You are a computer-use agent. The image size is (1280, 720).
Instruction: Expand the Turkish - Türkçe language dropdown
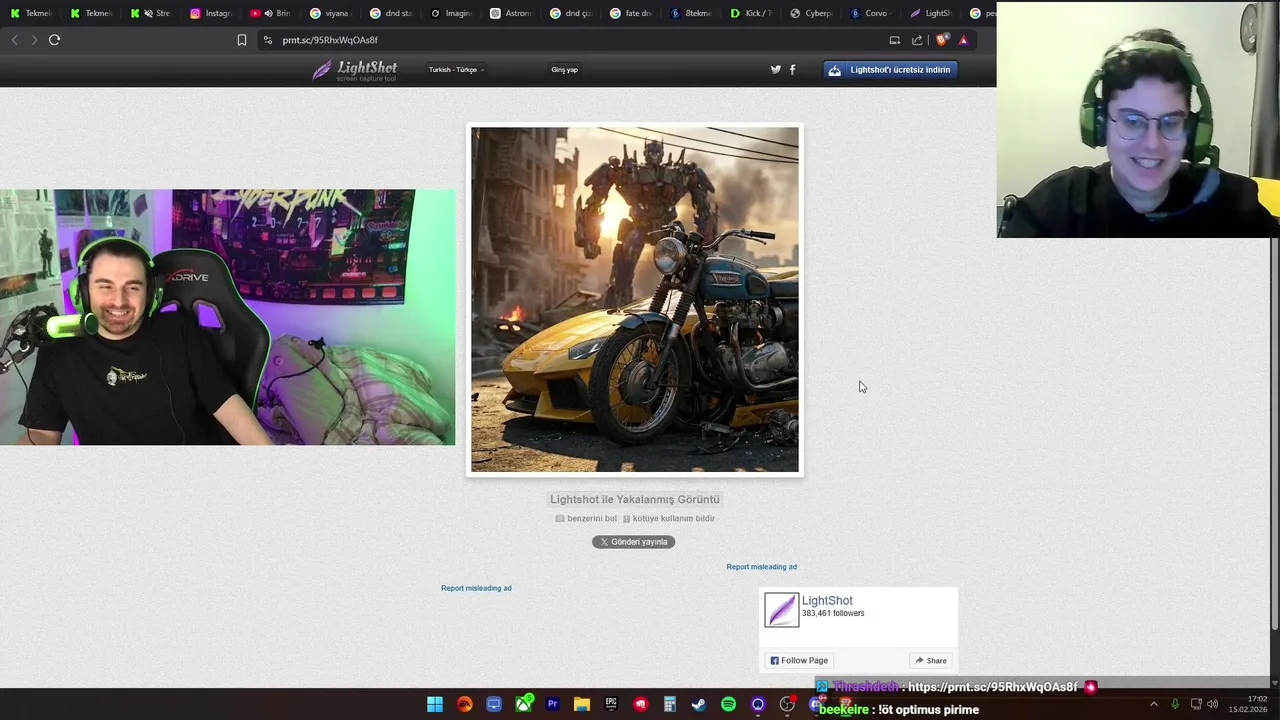pos(456,70)
